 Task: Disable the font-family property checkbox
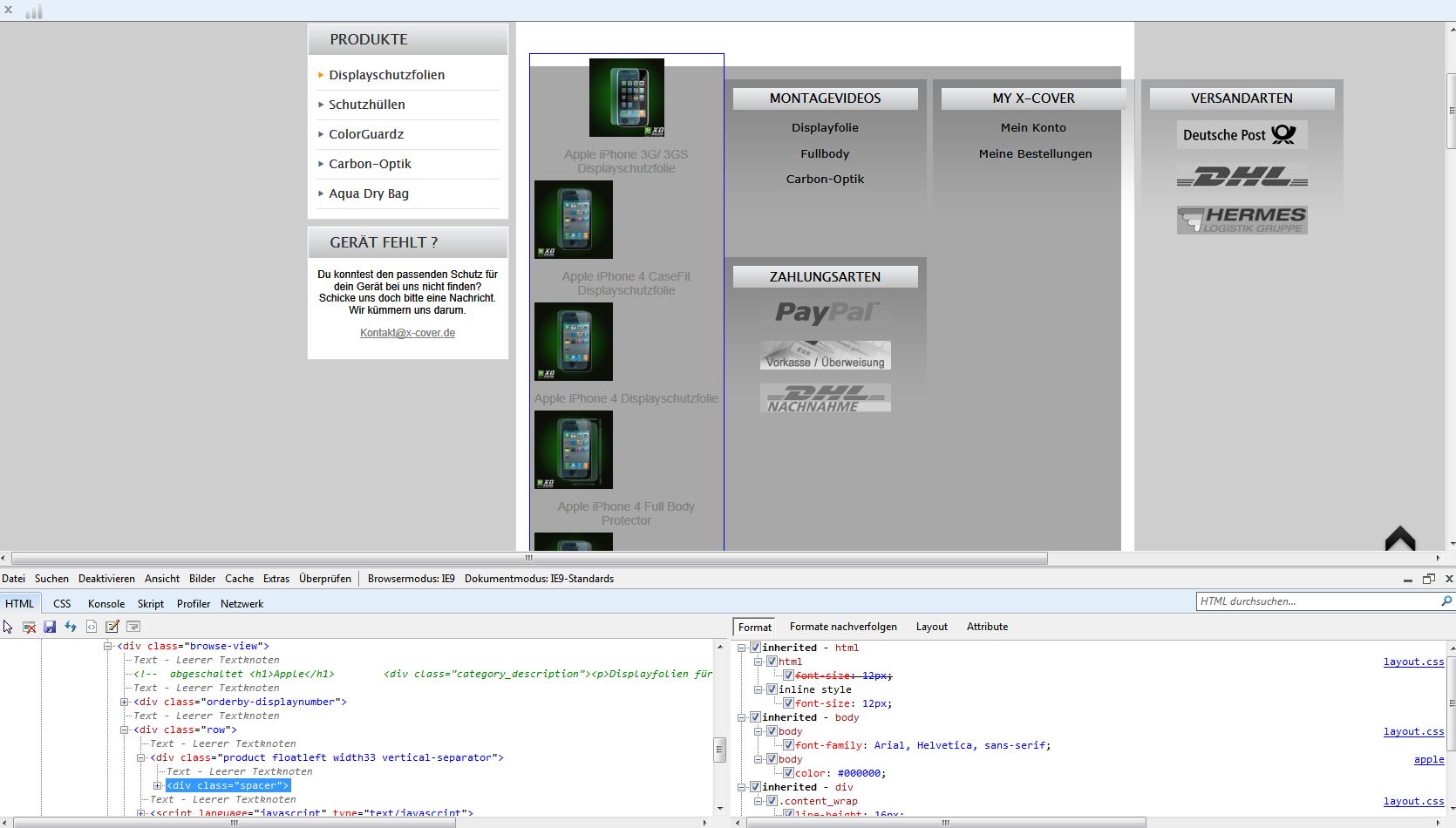[x=787, y=745]
